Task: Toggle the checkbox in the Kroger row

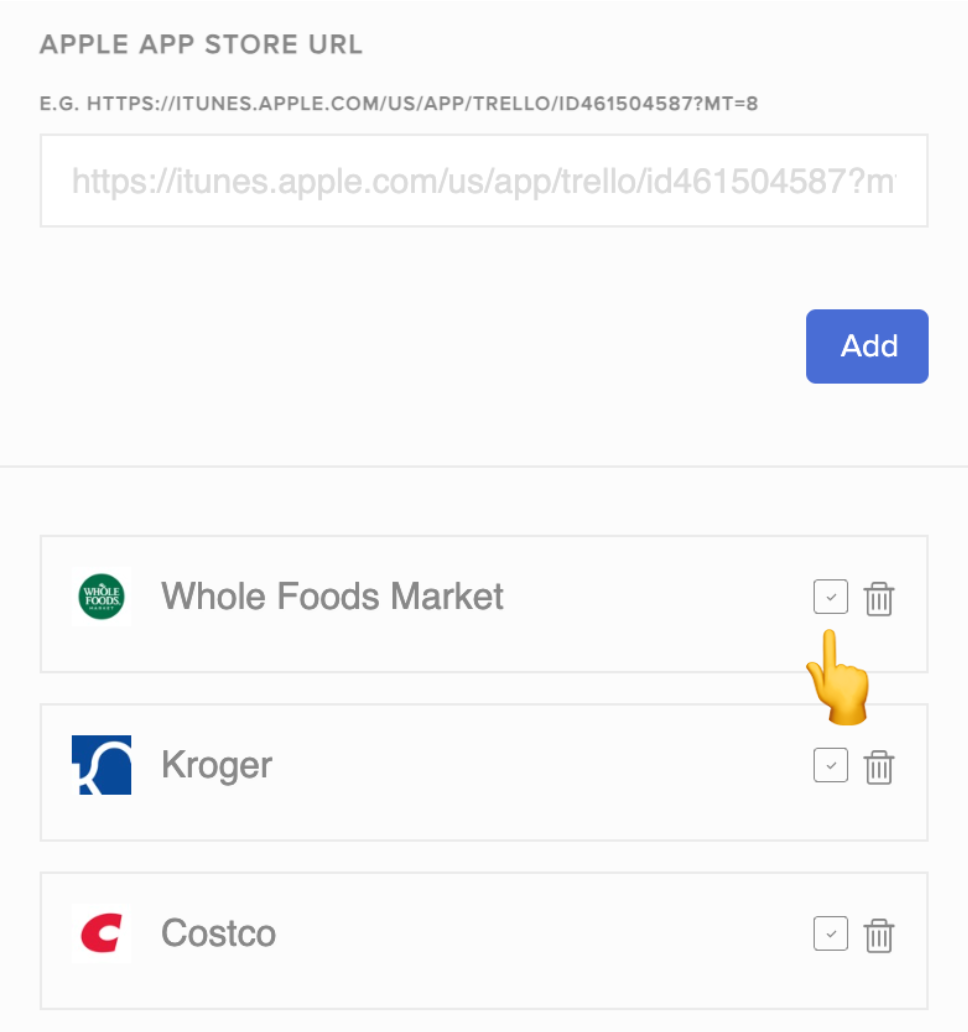Action: pos(830,766)
